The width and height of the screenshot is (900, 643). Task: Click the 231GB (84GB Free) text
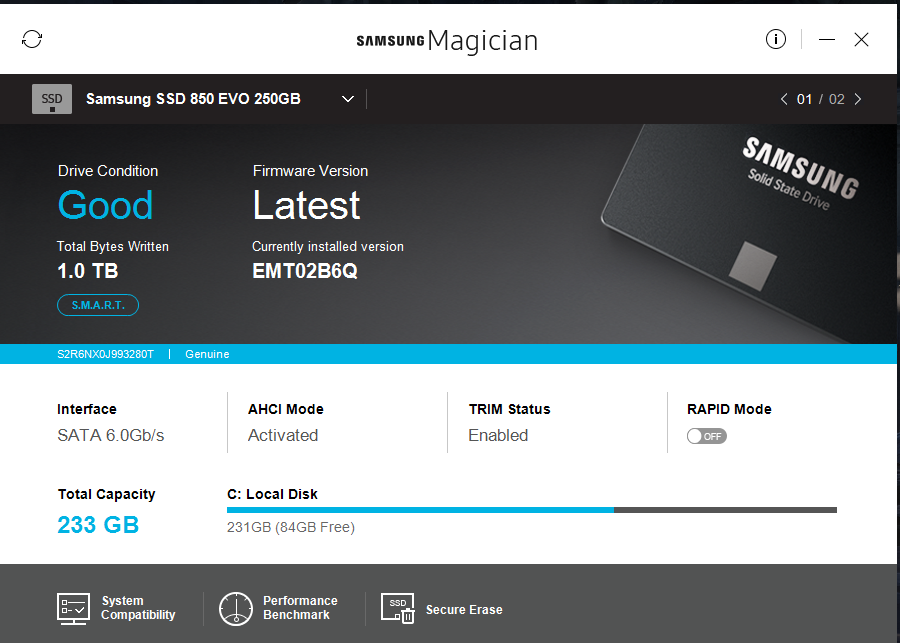(291, 527)
